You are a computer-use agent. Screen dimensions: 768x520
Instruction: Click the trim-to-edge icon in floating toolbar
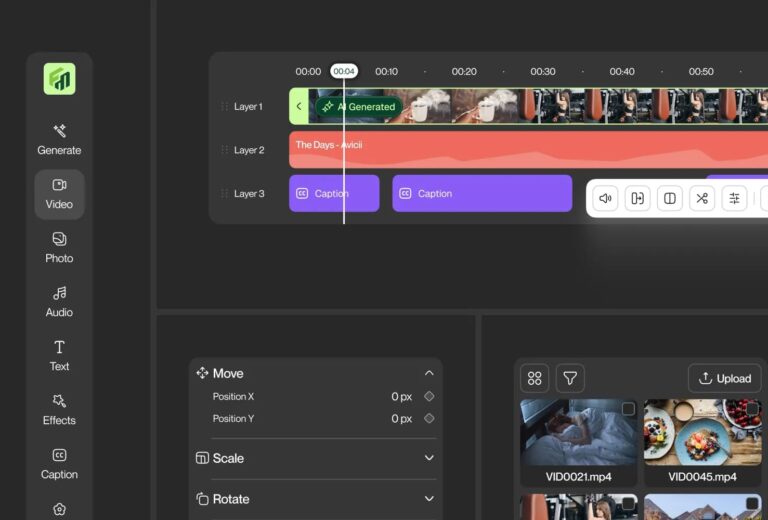(637, 198)
